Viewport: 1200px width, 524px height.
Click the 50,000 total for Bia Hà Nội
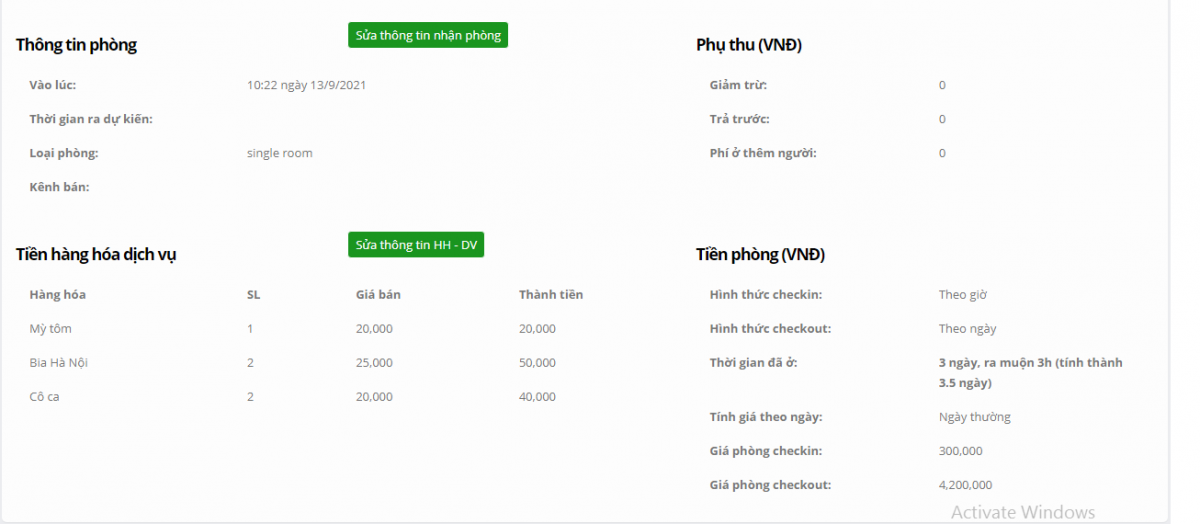pyautogui.click(x=537, y=363)
